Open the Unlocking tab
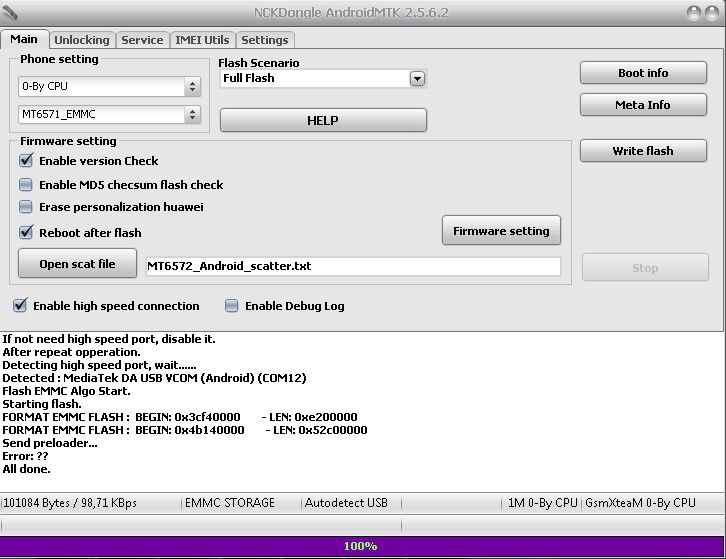The image size is (726, 559). [x=82, y=40]
